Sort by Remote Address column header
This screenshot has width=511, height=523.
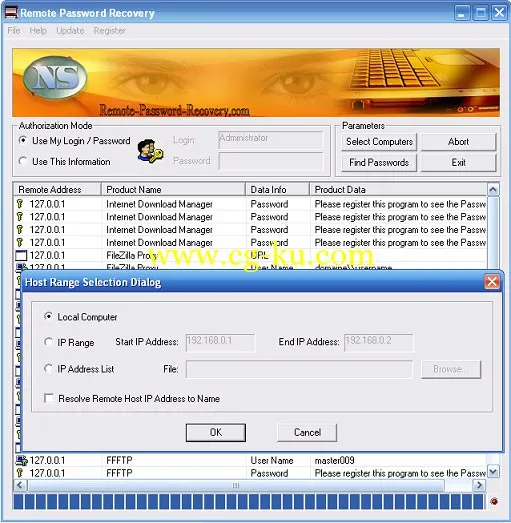click(57, 189)
